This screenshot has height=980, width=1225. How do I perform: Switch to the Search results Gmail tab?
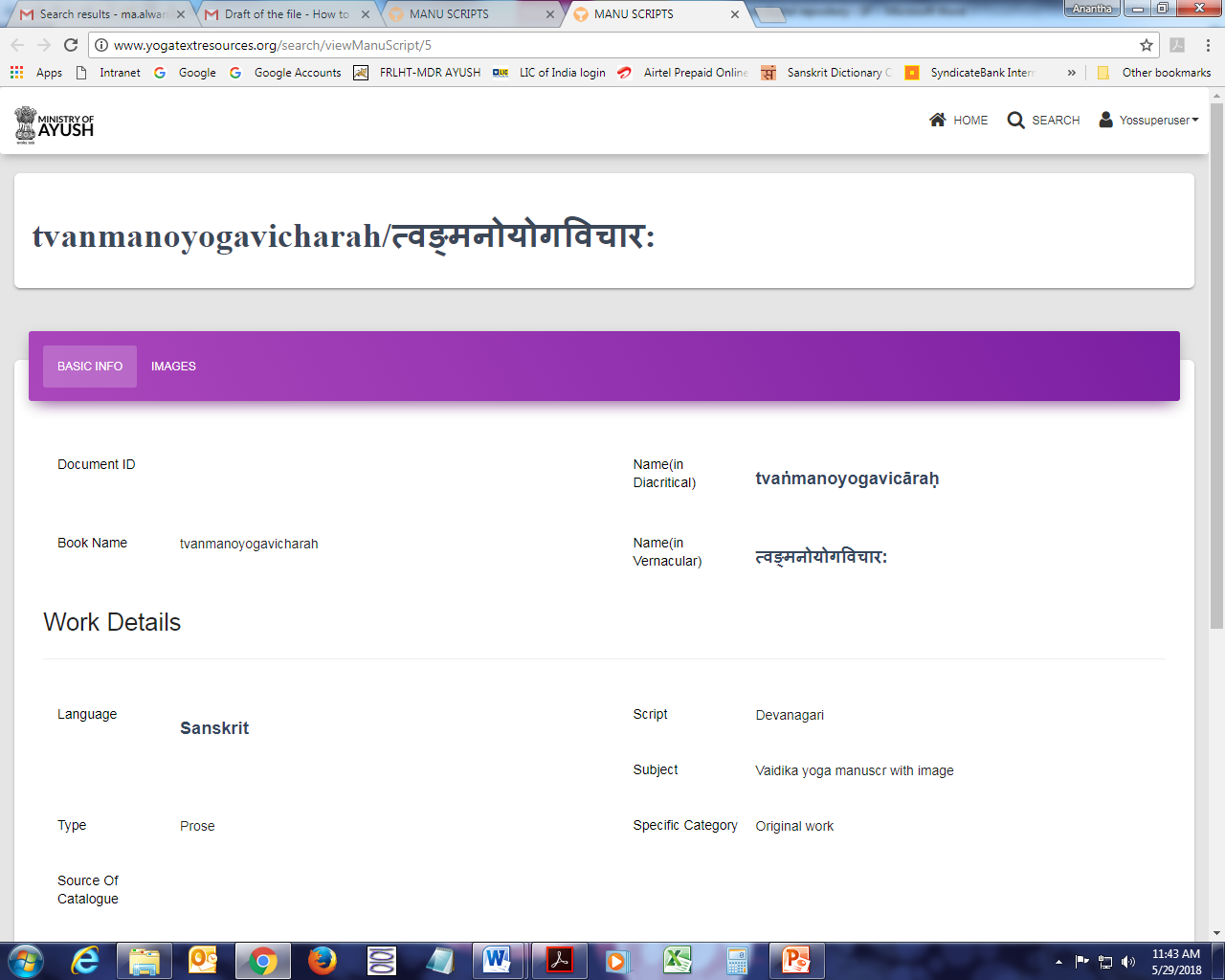101,14
